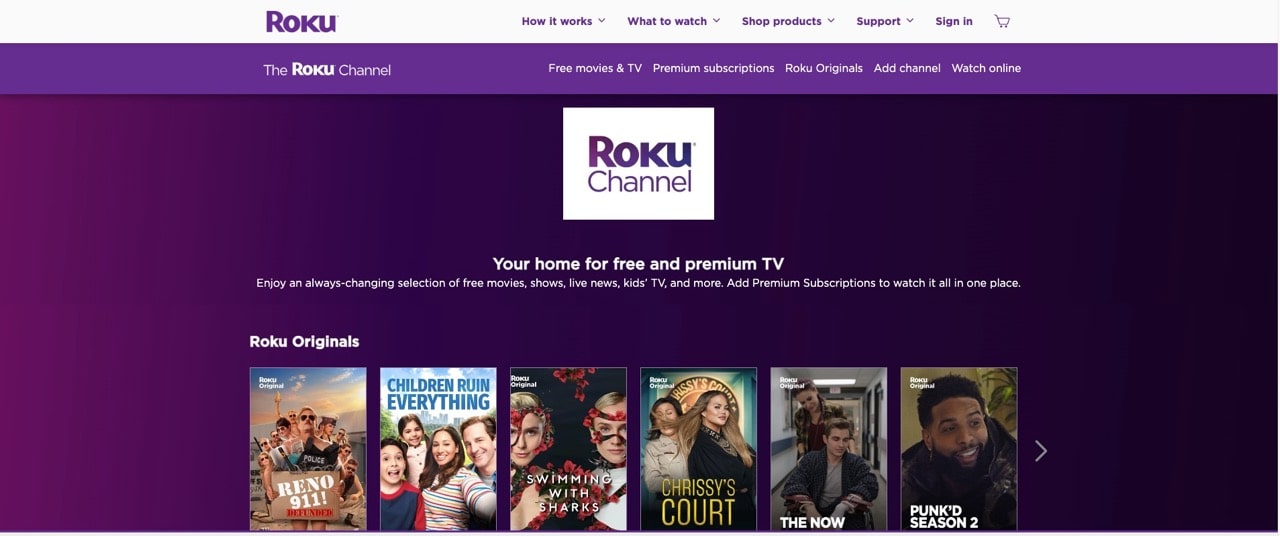Open Punk'd Season 2 poster
Screen dimensions: 1280x536
coord(958,449)
